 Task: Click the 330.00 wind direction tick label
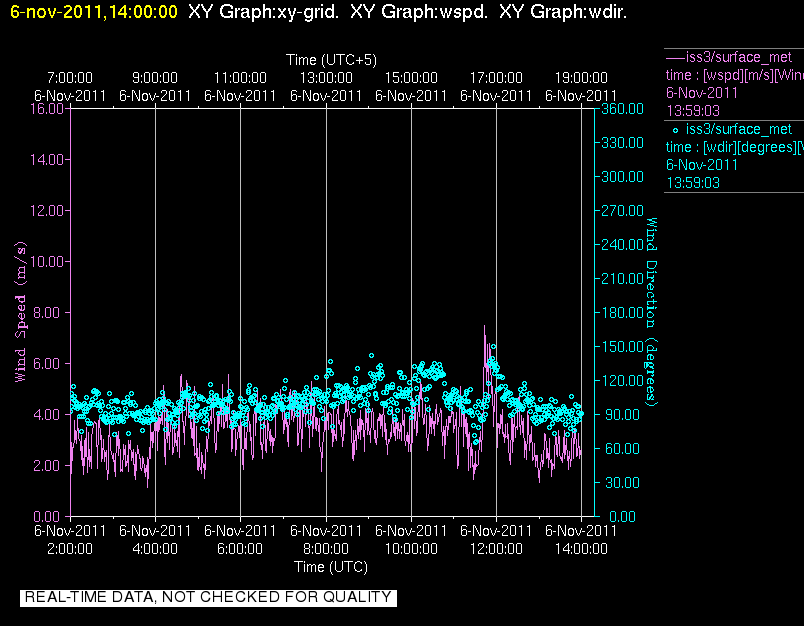click(x=622, y=143)
